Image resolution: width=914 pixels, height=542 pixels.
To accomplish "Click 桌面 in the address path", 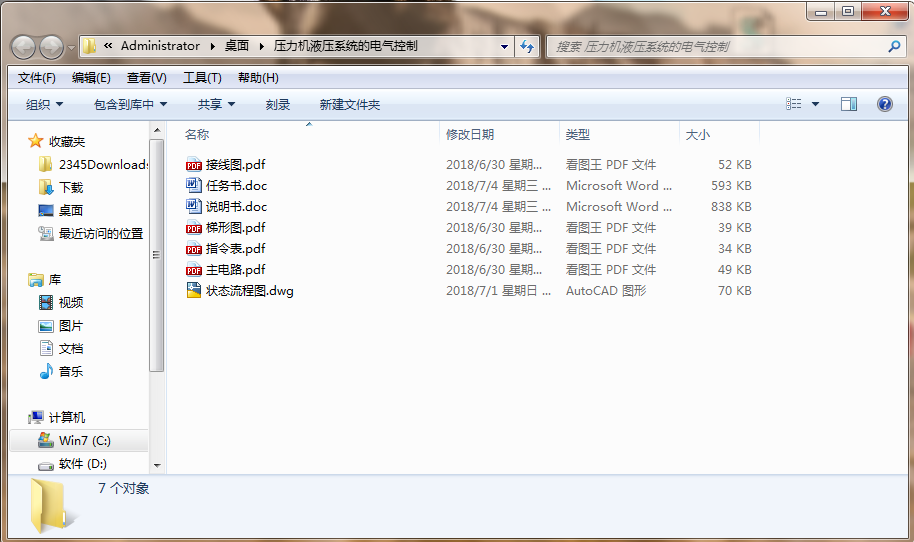I will [237, 45].
